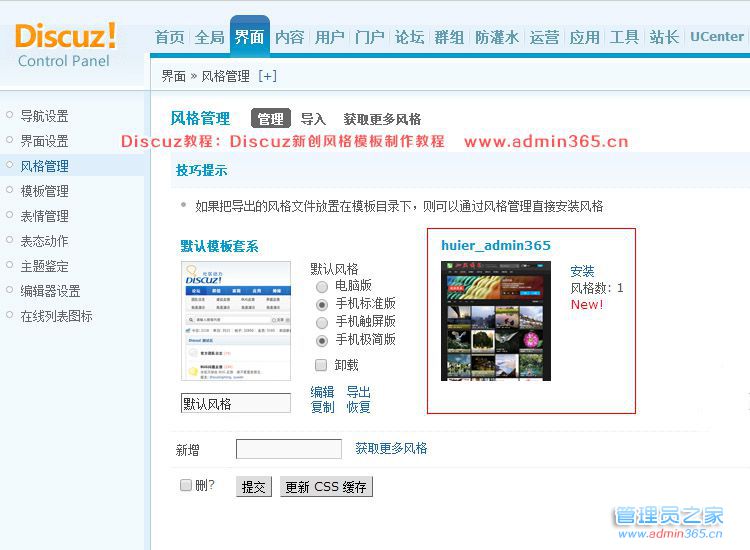Click the 提交 button
Viewport: 750px width, 550px height.
coord(254,486)
